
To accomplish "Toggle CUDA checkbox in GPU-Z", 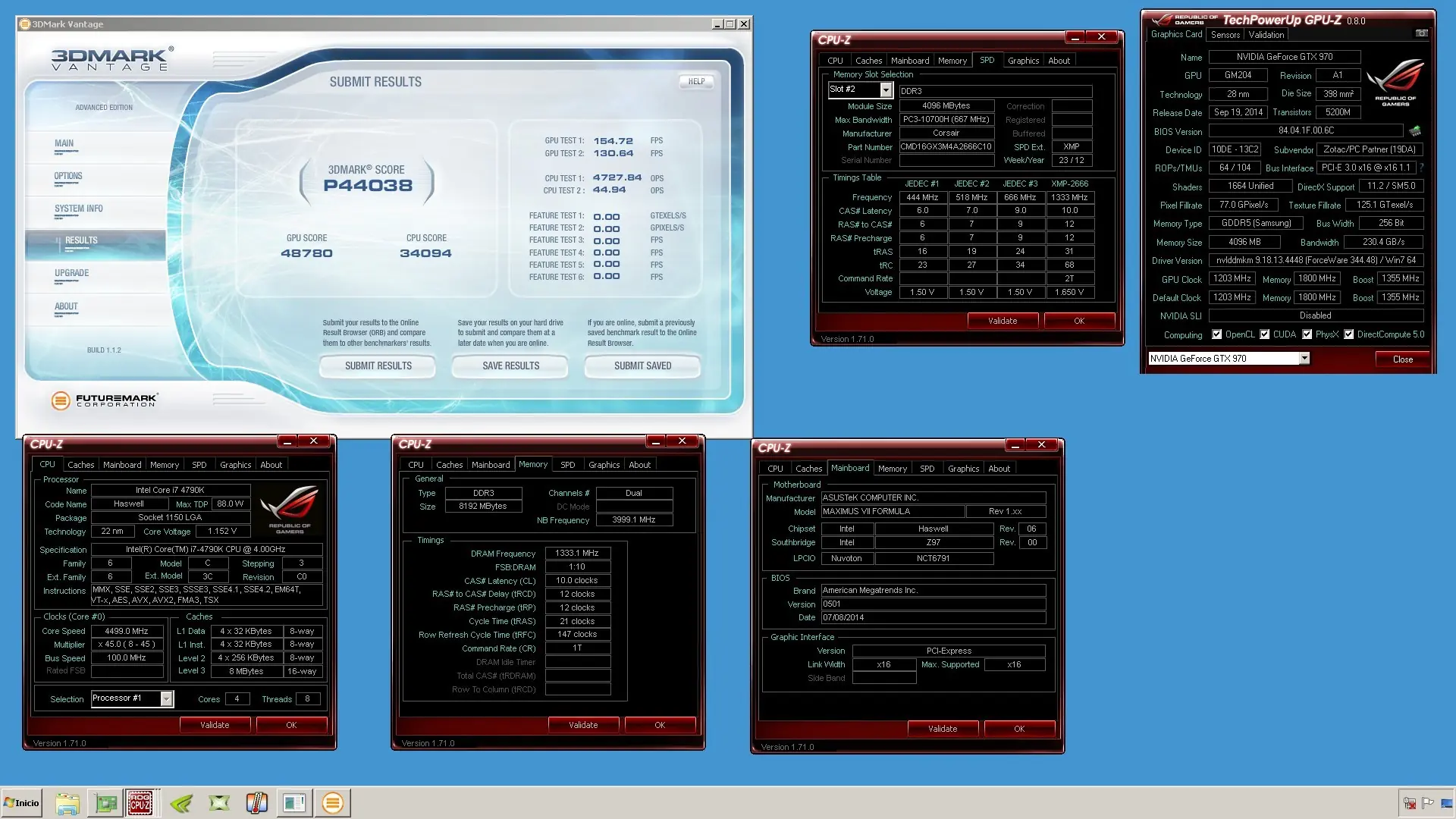I will tap(1264, 334).
